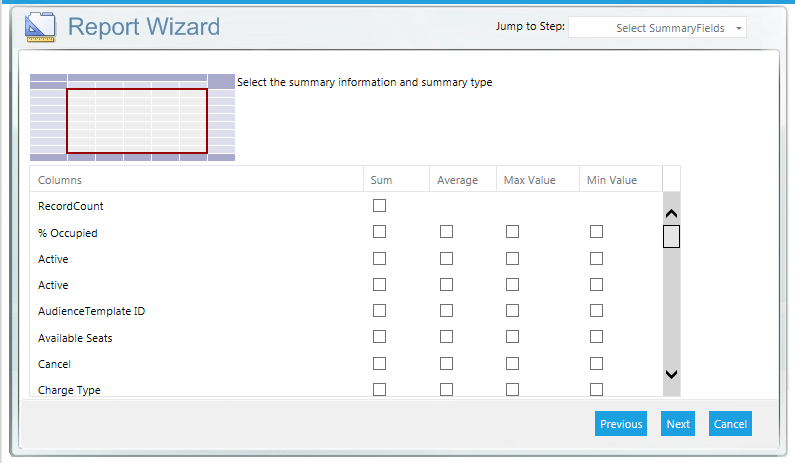Viewport: 795px width, 463px height.
Task: Enable Average for % Occupied
Action: (446, 232)
